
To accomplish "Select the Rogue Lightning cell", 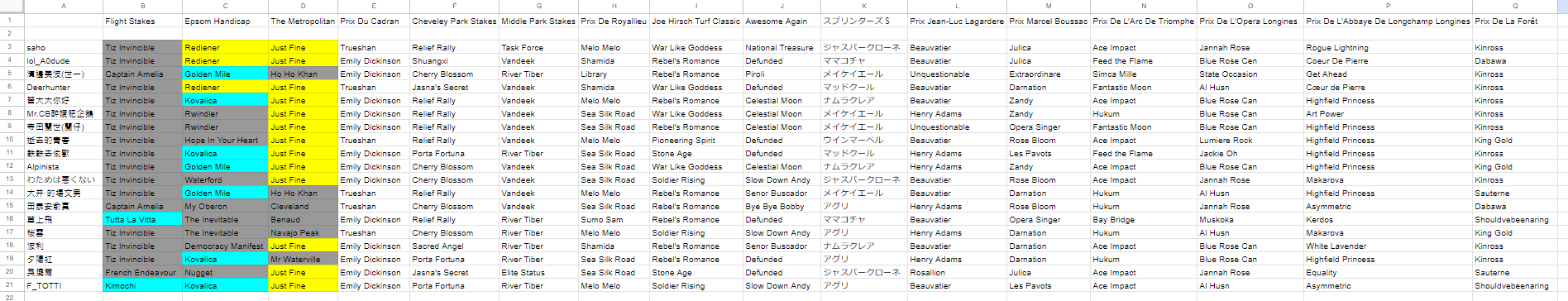I will click(1388, 47).
